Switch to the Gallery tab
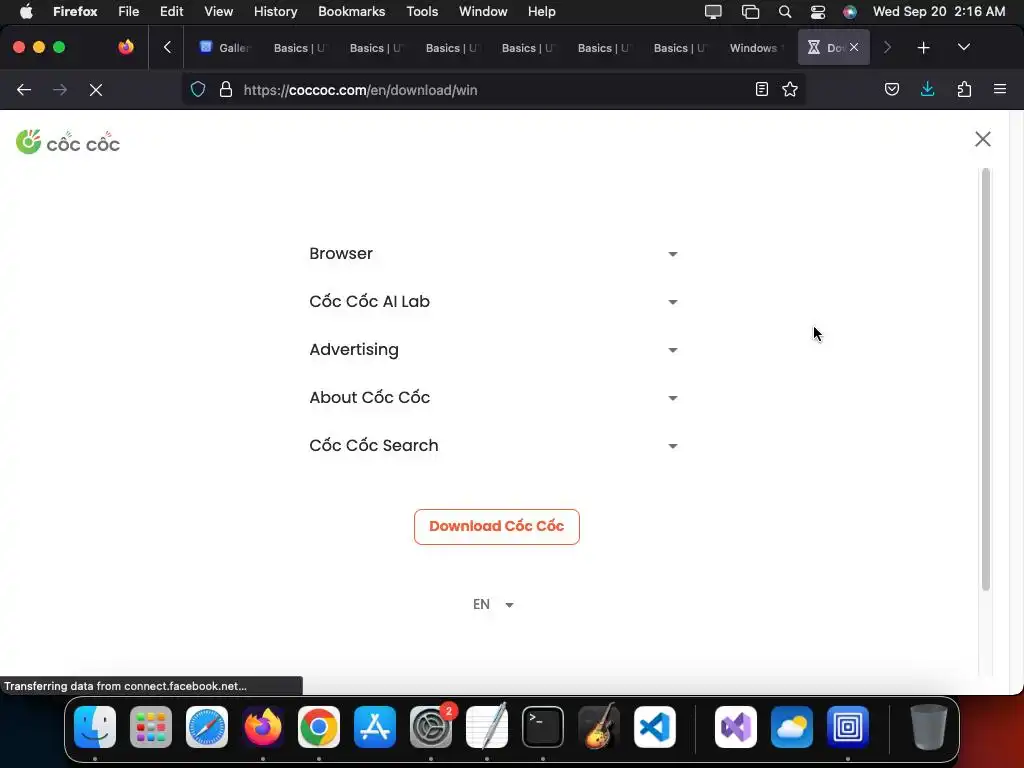 pos(224,48)
